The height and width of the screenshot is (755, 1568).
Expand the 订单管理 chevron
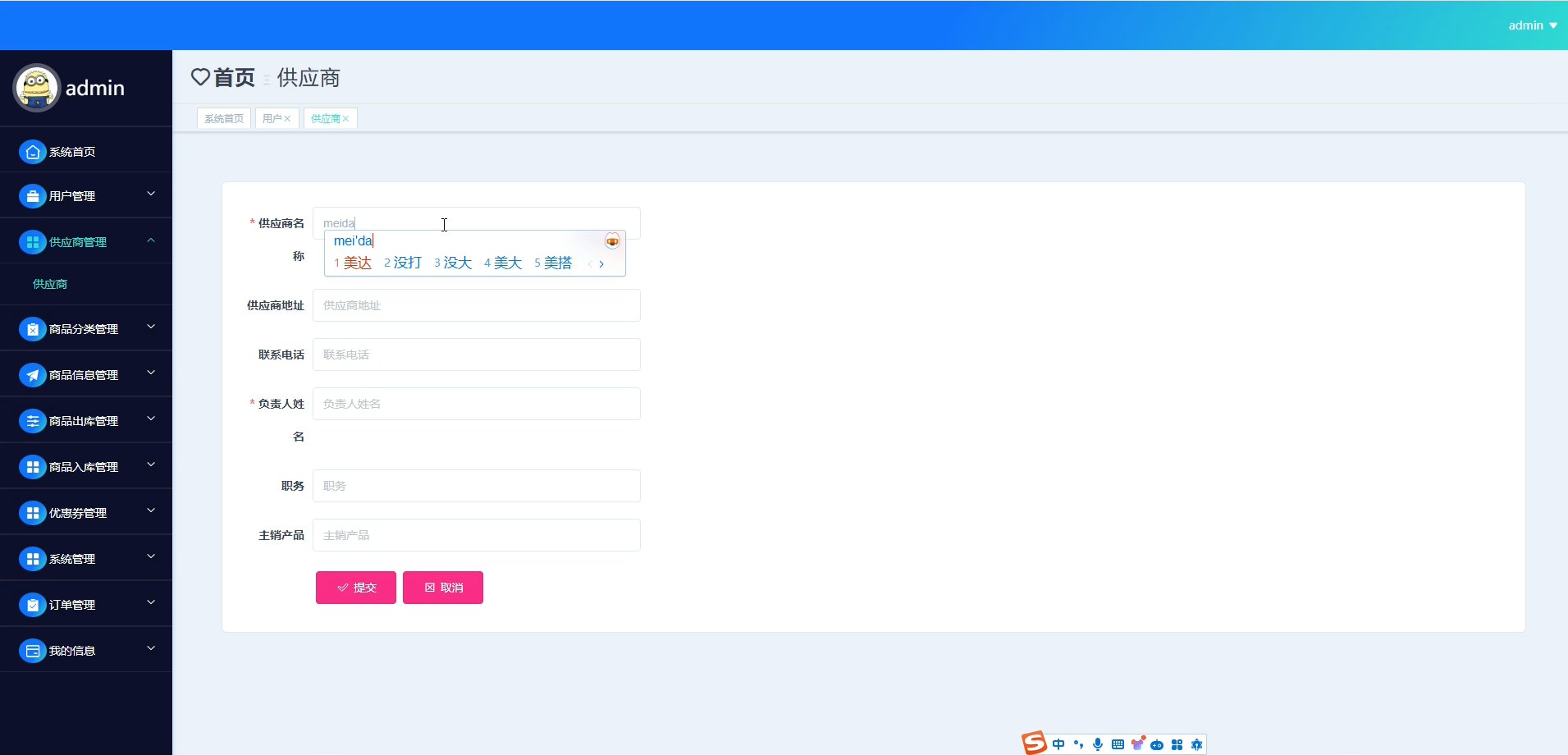(x=151, y=603)
